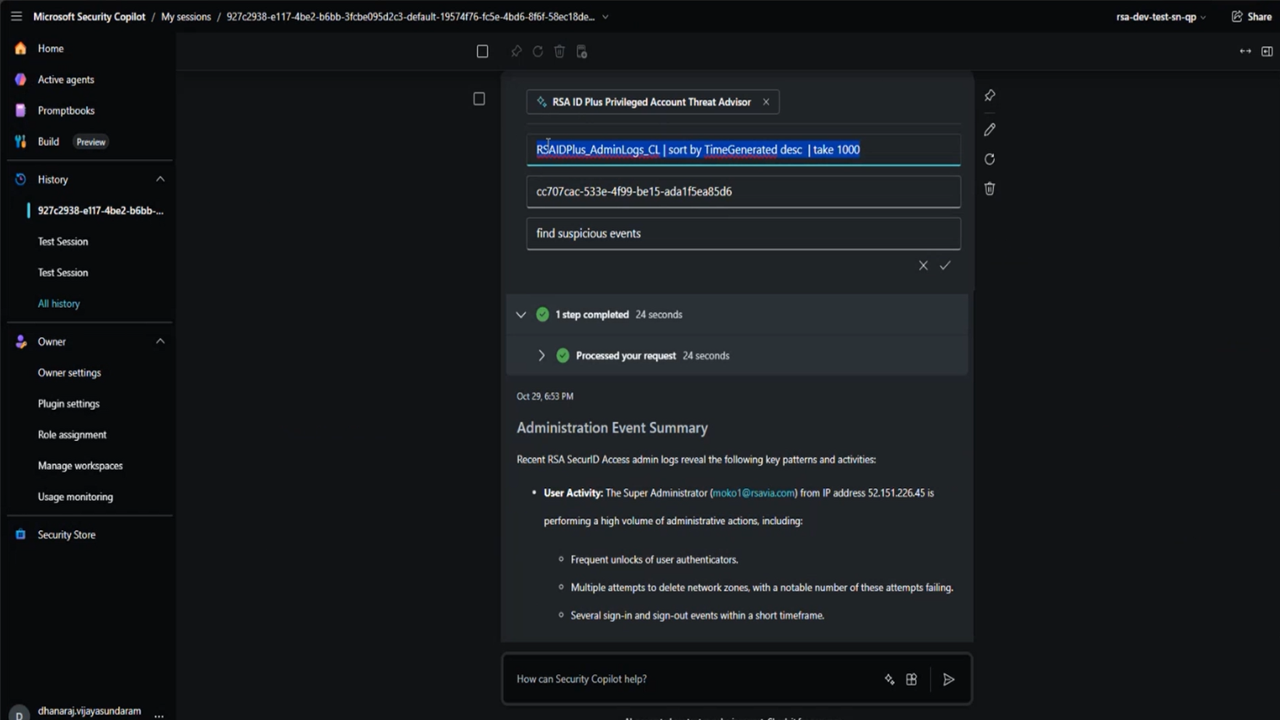Click the pencil edit icon beside prompt
This screenshot has width=1280, height=720.
pos(989,129)
